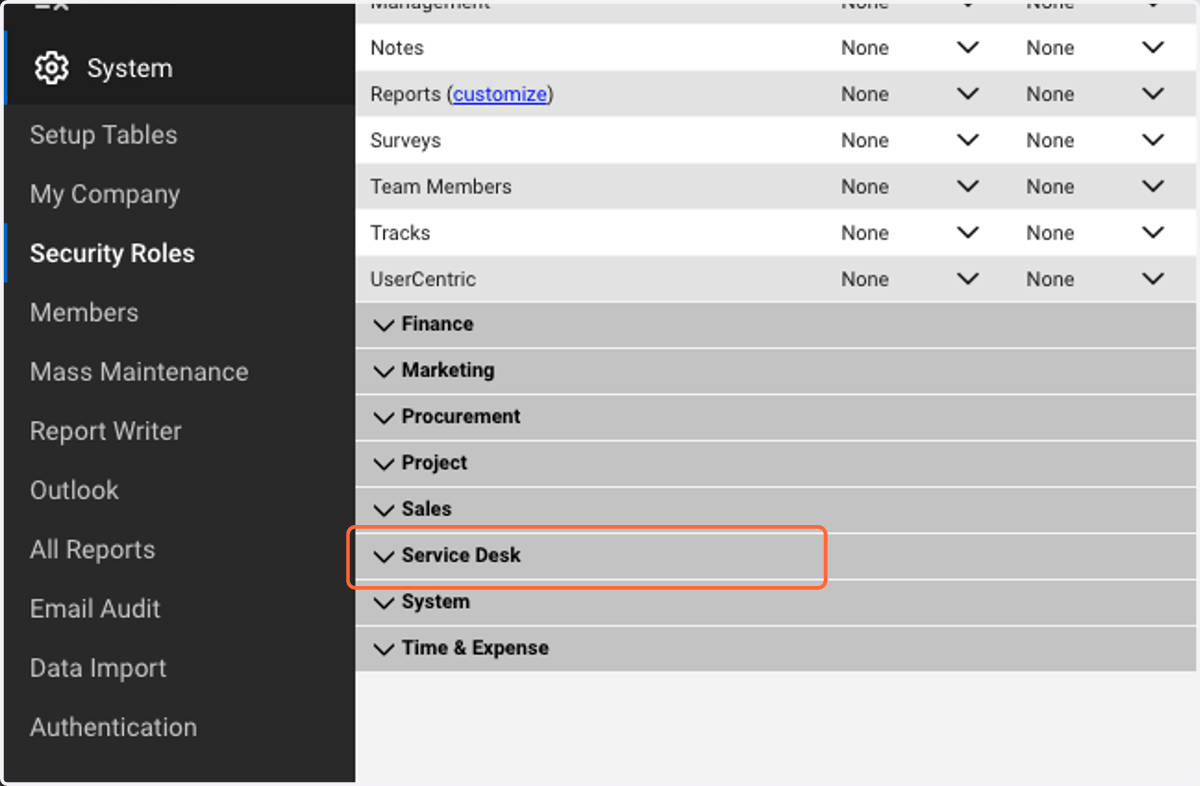Screen dimensions: 1200x786
Task: Click the Notes row label
Action: [x=397, y=48]
